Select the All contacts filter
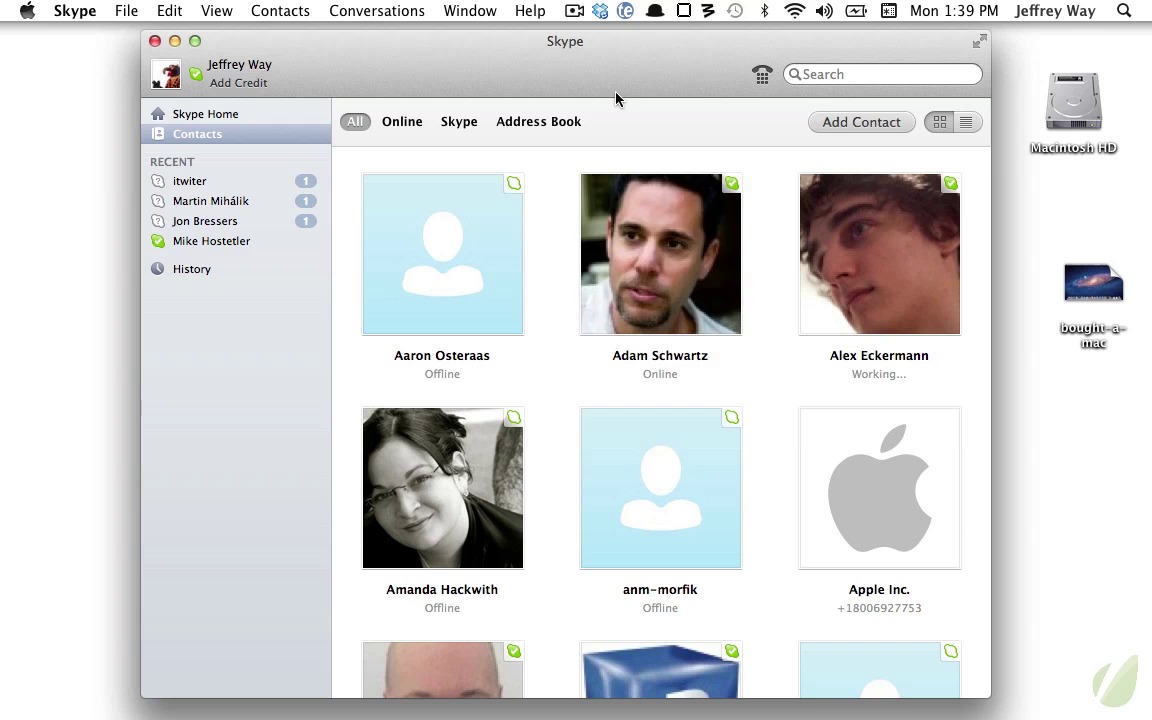This screenshot has height=720, width=1152. (x=355, y=121)
